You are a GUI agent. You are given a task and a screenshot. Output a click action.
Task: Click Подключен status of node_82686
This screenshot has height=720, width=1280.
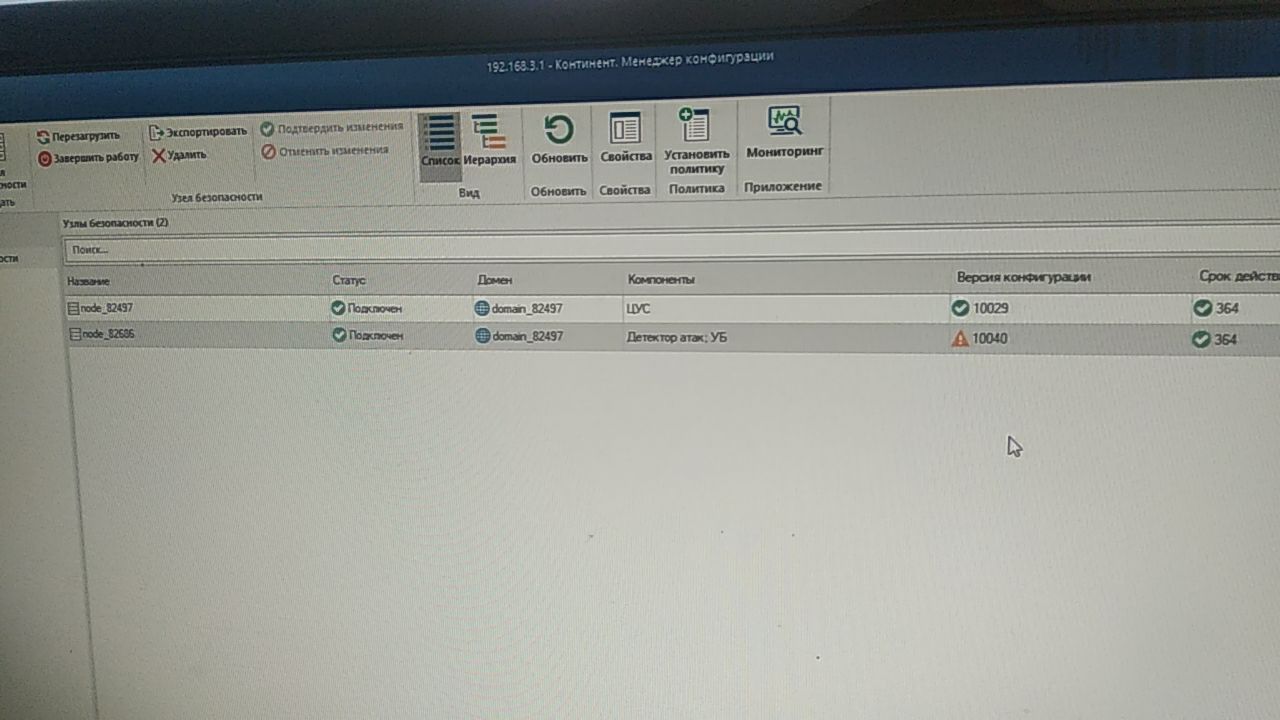pyautogui.click(x=367, y=335)
